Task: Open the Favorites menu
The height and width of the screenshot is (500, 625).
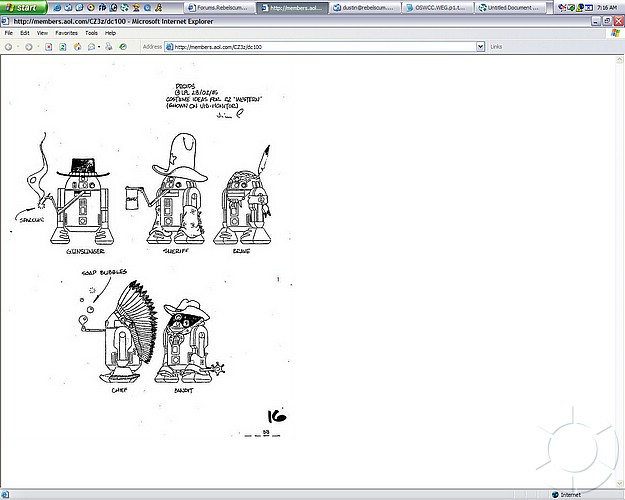Action: coord(67,33)
